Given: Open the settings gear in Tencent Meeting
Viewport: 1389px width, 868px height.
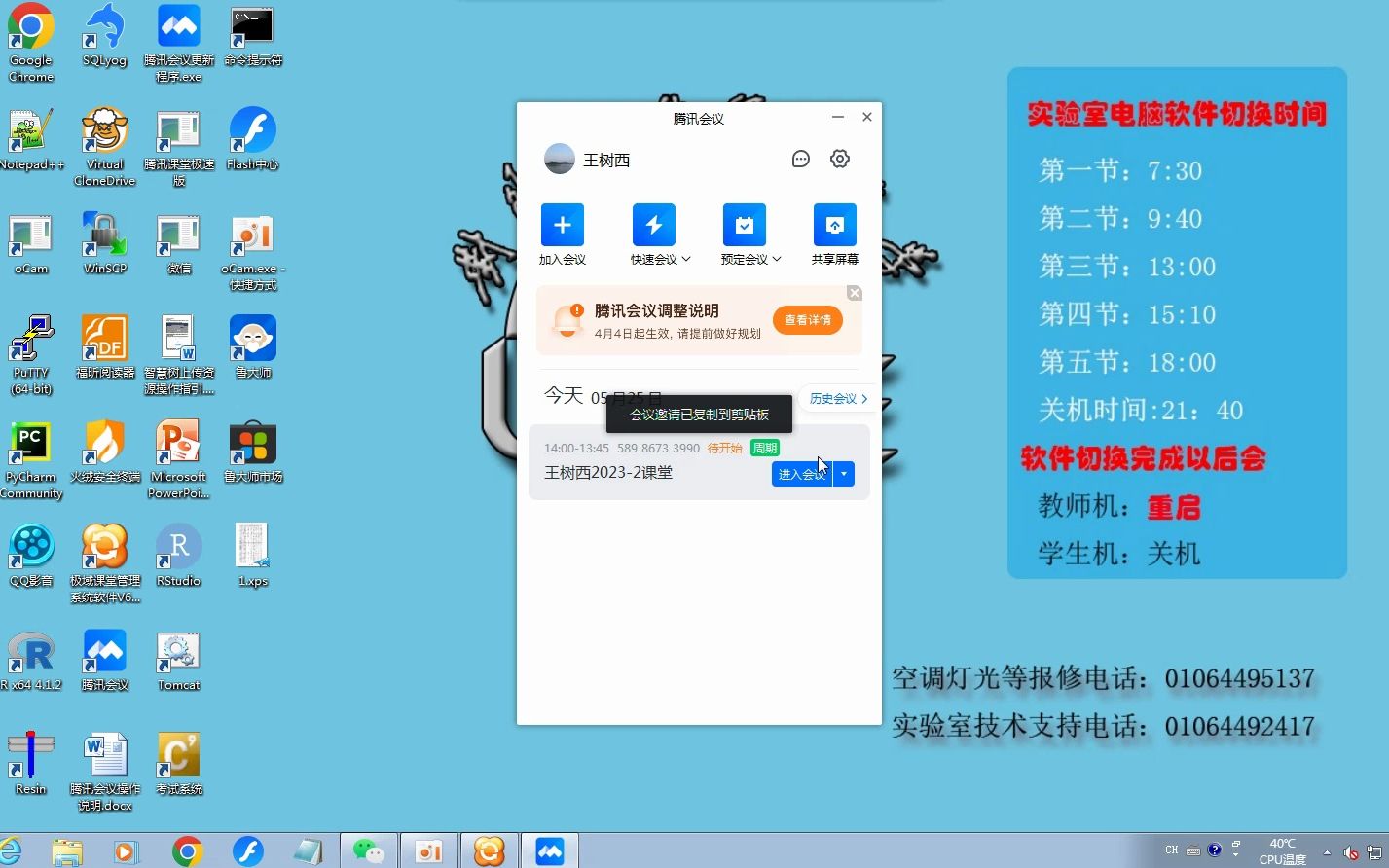Looking at the screenshot, I should click(x=840, y=159).
